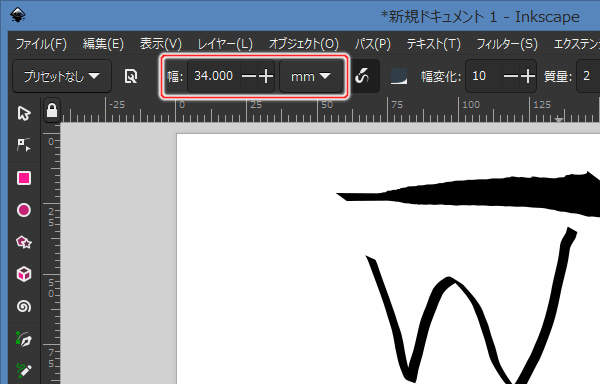Open the ファイル(F) menu
The image size is (600, 384).
point(41,44)
